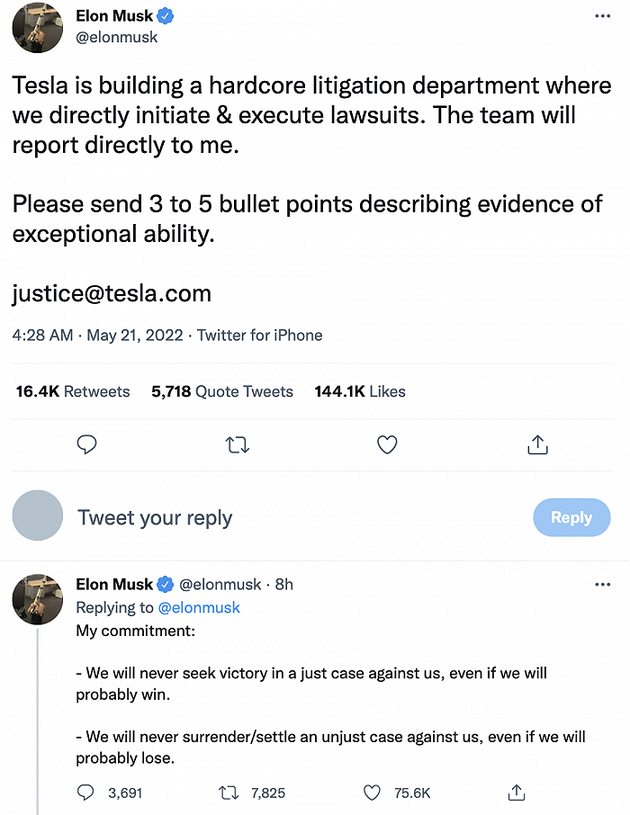Open the 5,718 Quote Tweets list
Screen dimensions: 630x815
[x=222, y=392]
